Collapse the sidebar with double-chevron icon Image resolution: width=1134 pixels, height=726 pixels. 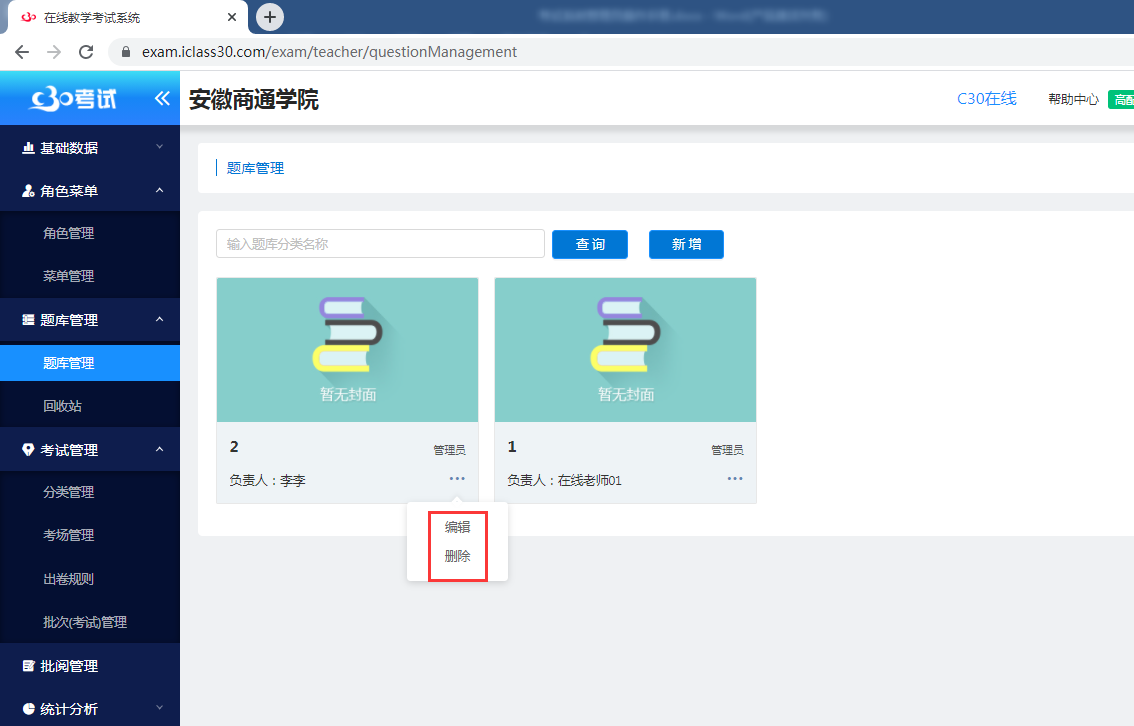click(162, 98)
